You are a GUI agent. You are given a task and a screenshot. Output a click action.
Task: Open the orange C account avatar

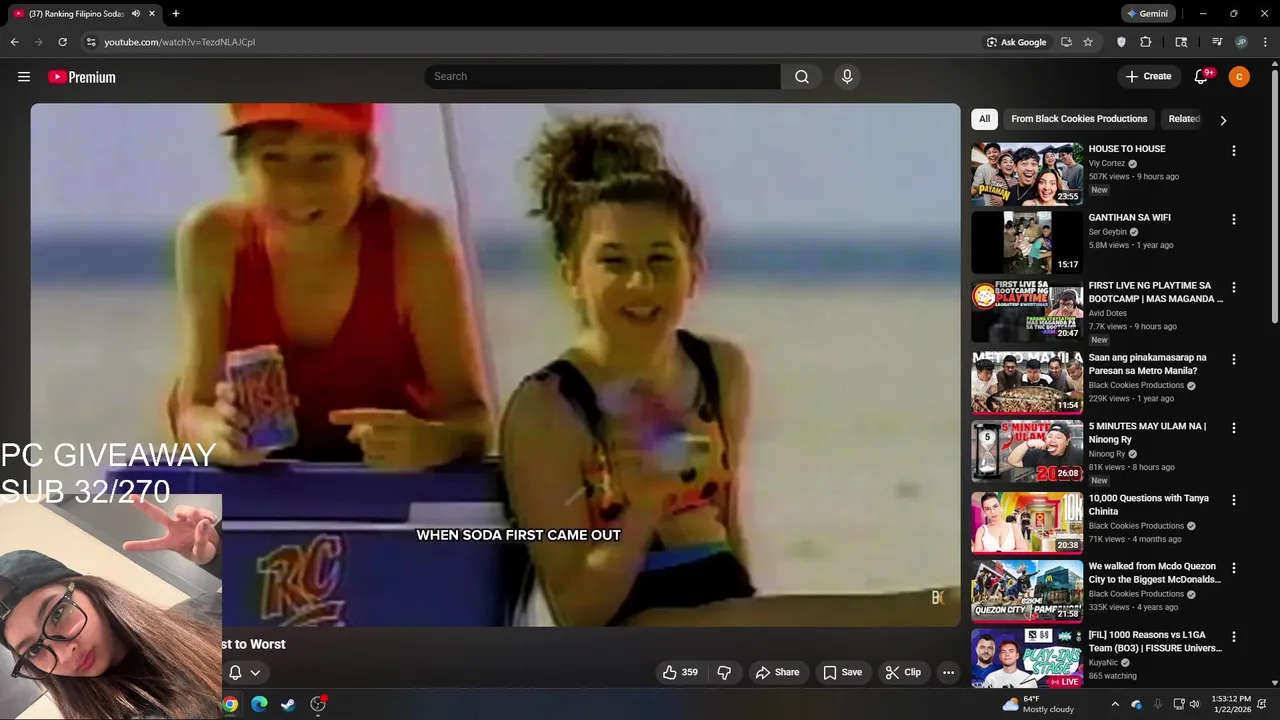1239,77
